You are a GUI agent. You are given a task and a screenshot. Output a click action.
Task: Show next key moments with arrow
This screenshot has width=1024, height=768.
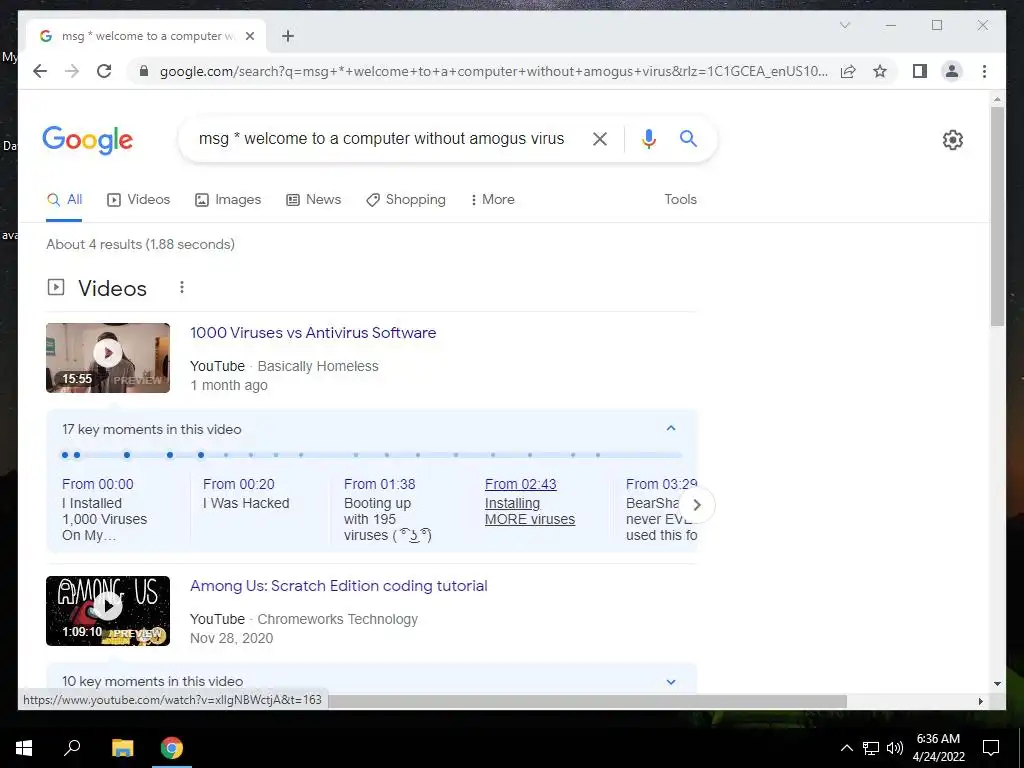(x=697, y=505)
